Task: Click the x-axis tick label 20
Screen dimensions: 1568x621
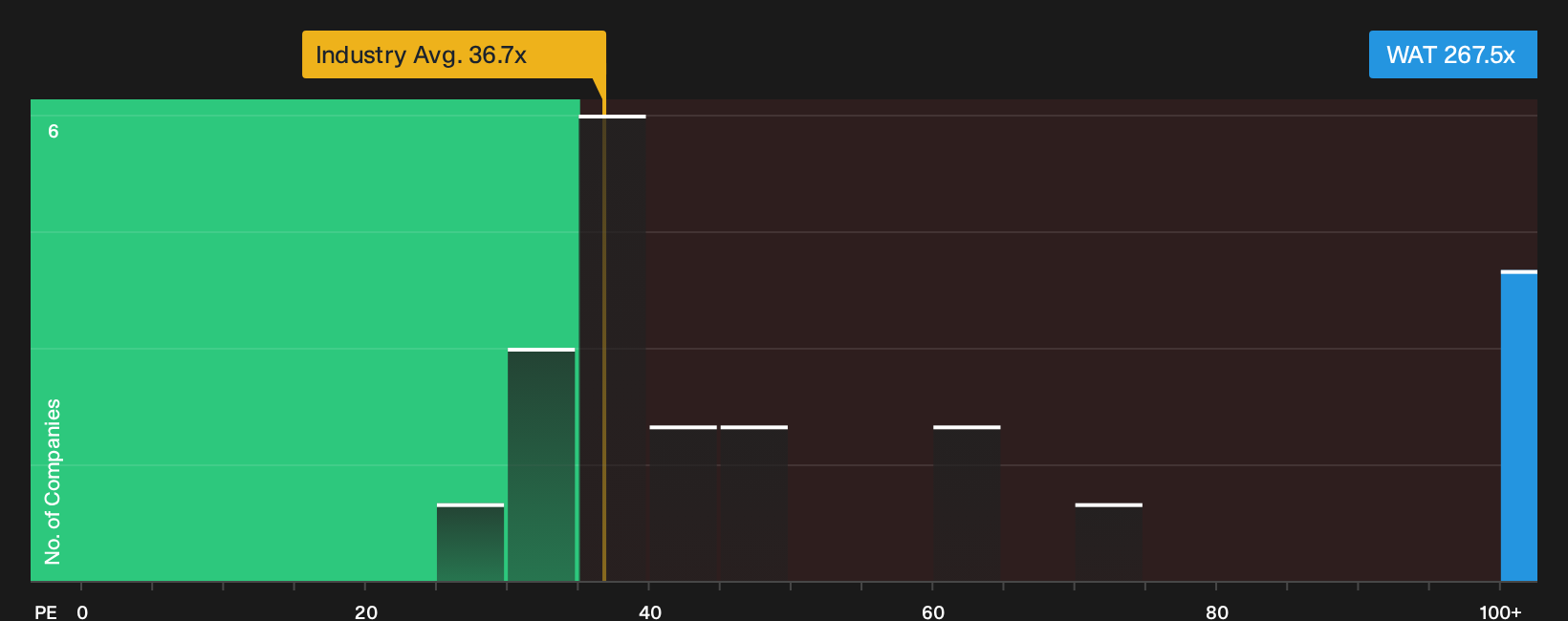Action: [366, 612]
